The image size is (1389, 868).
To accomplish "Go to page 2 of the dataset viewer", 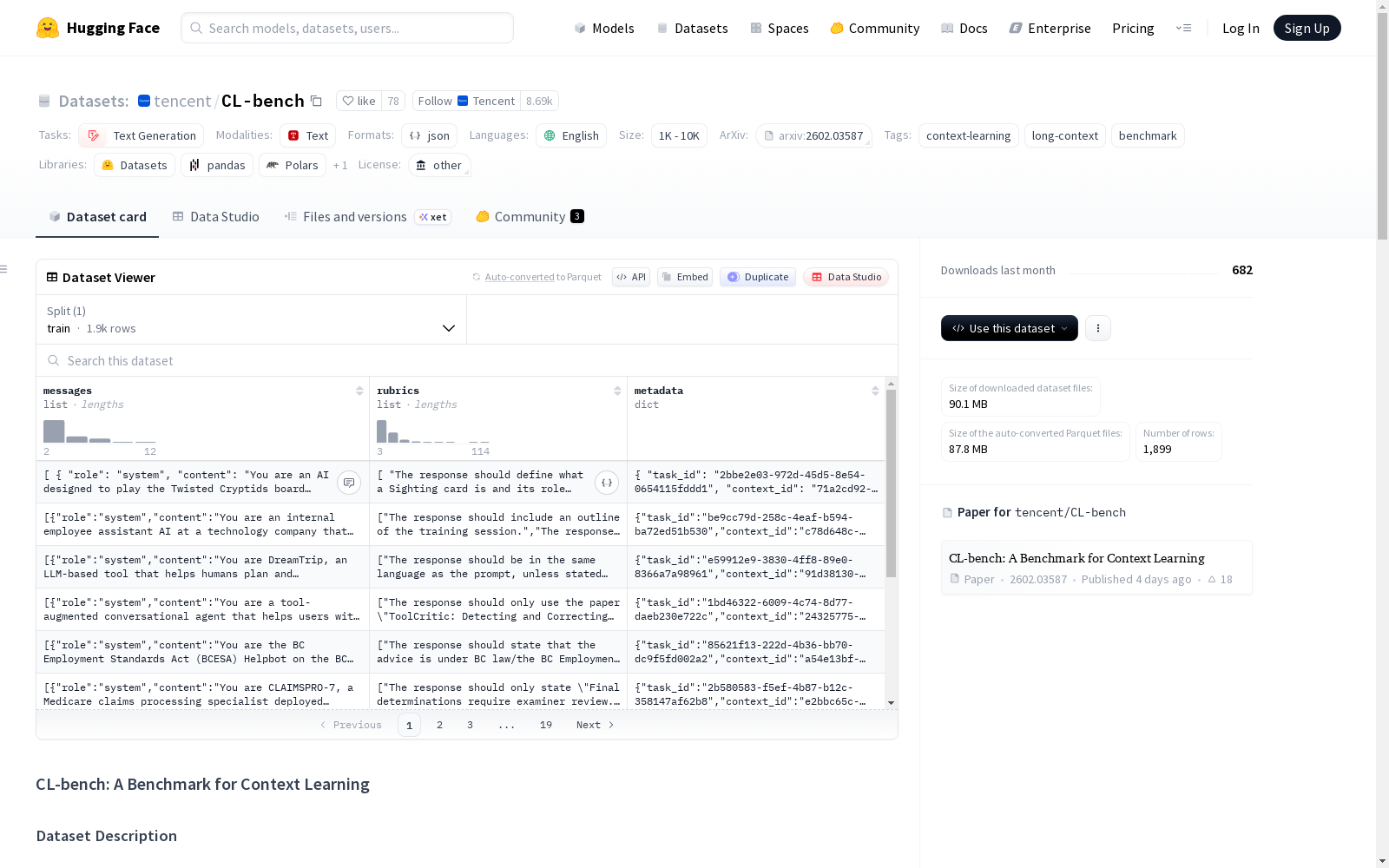I will click(440, 725).
